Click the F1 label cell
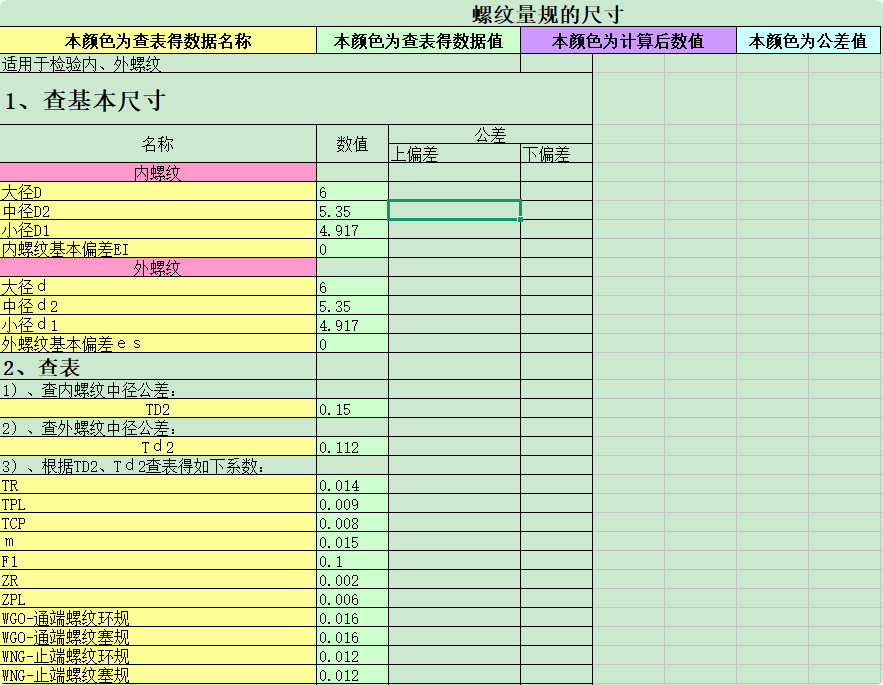Screen dimensions: 883x685 158,561
